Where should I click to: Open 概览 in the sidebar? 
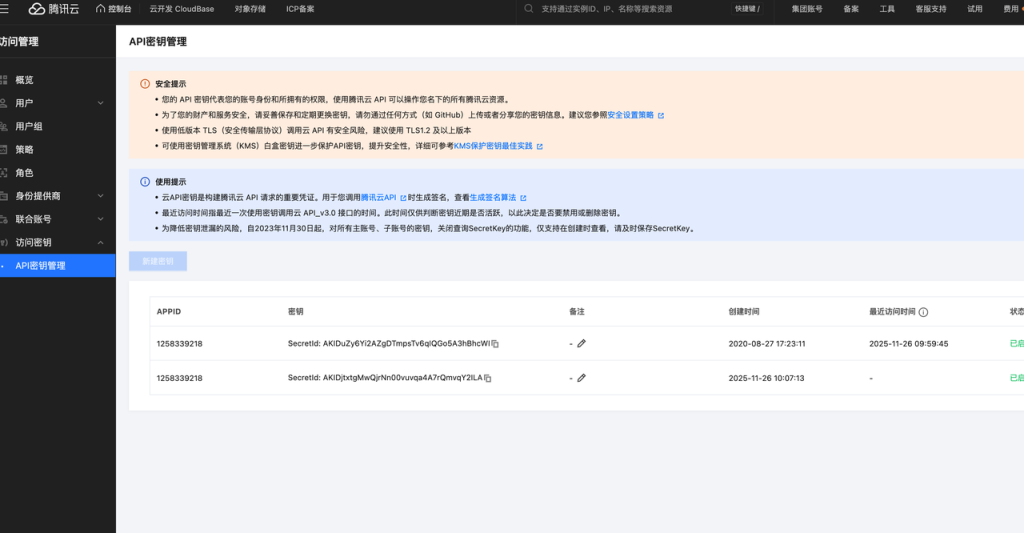(24, 80)
